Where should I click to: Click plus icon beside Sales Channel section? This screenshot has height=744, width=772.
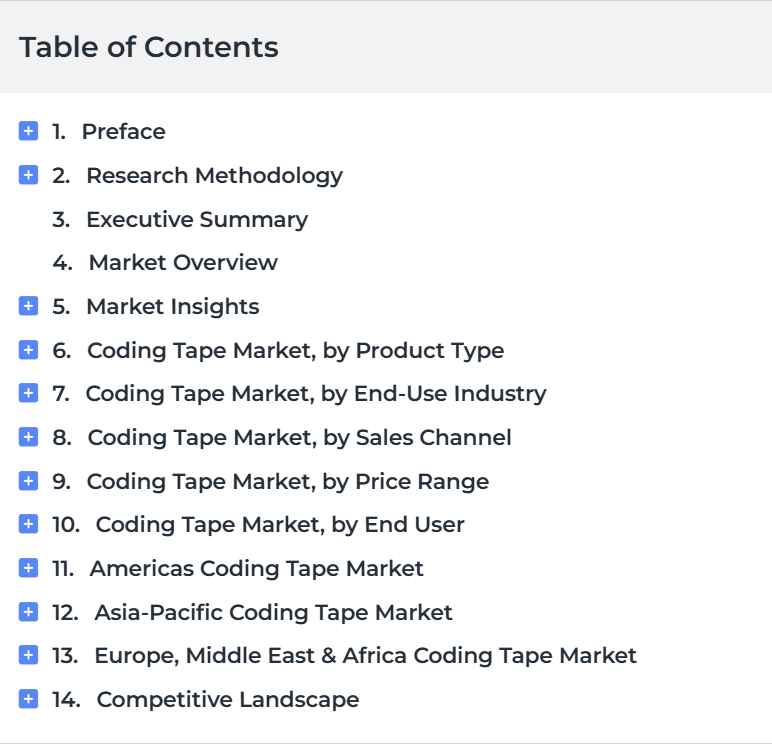(29, 437)
